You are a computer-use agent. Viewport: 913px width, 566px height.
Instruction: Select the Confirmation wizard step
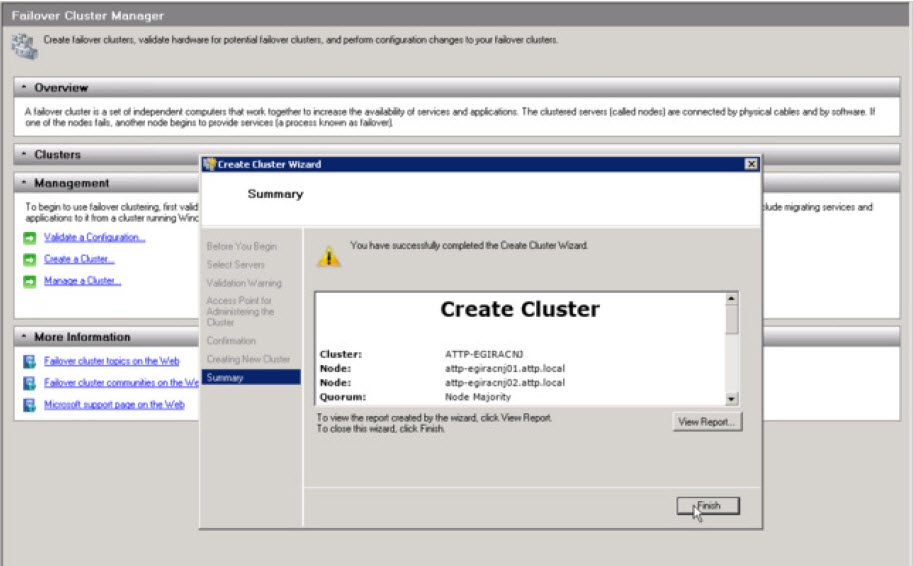point(231,341)
